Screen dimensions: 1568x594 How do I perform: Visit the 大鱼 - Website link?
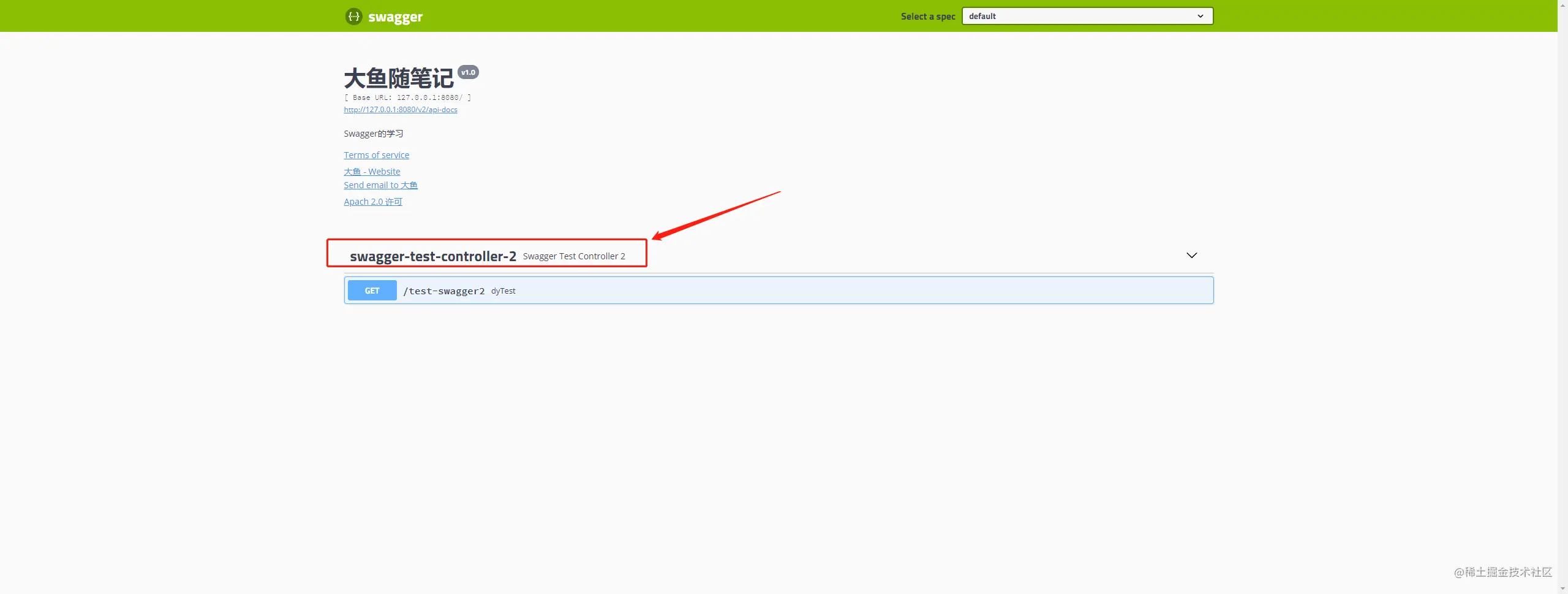click(372, 172)
